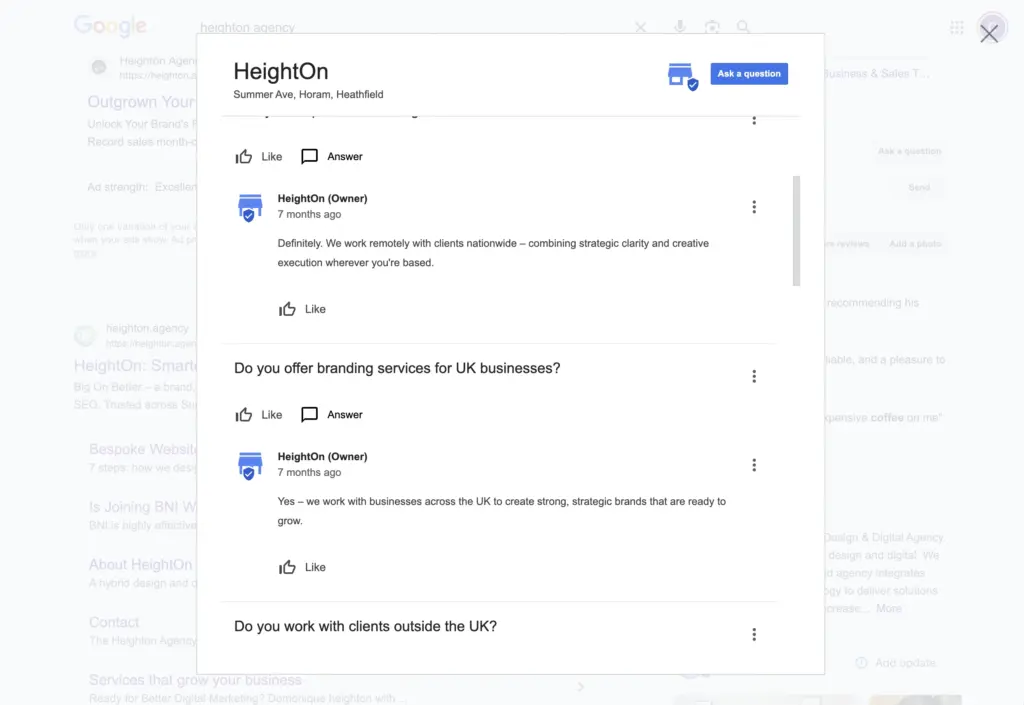Screen dimensions: 1024x705
Task: Click owner avatar beside the 'across the UK' answer
Action: (x=249, y=465)
